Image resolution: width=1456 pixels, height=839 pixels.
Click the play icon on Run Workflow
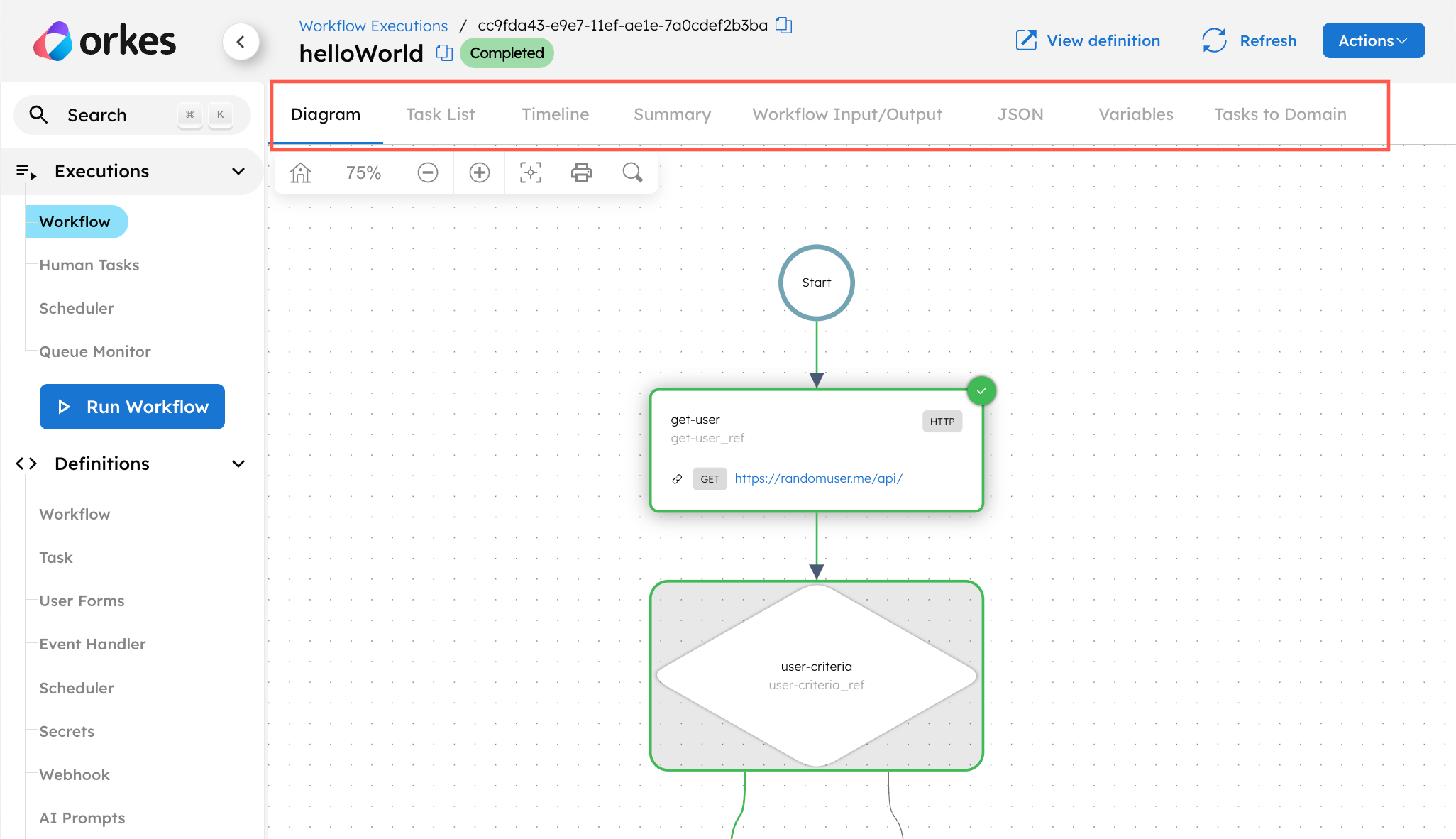point(65,407)
